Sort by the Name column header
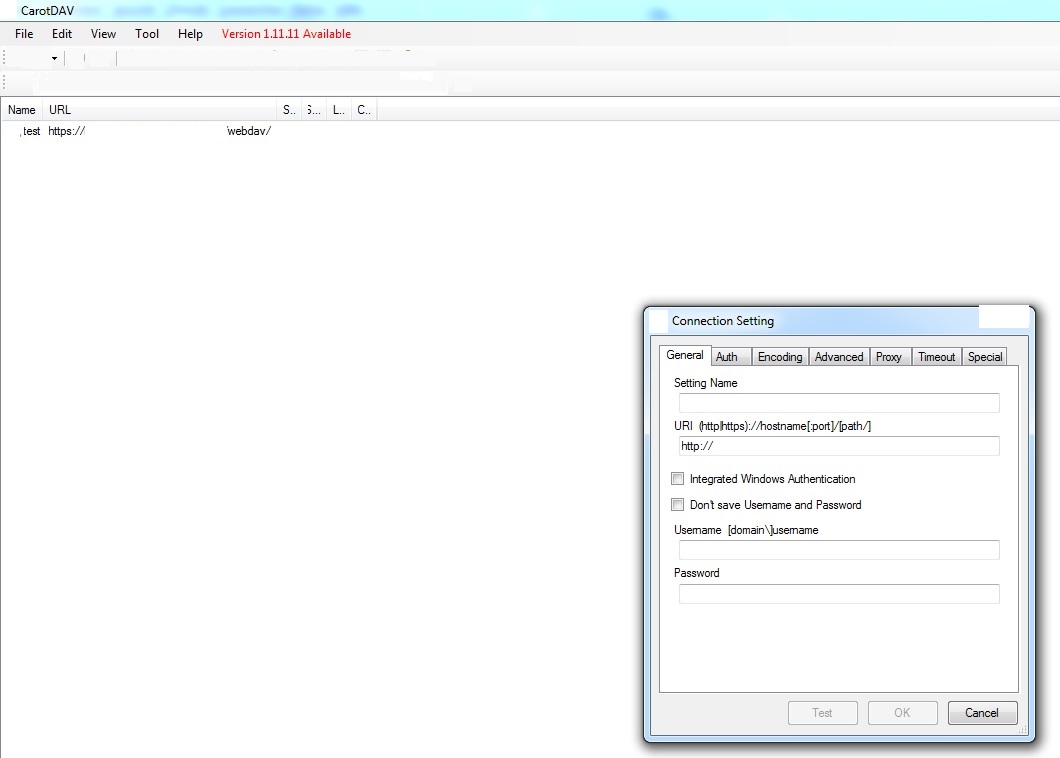Viewport: 1060px width, 758px height. (x=22, y=110)
